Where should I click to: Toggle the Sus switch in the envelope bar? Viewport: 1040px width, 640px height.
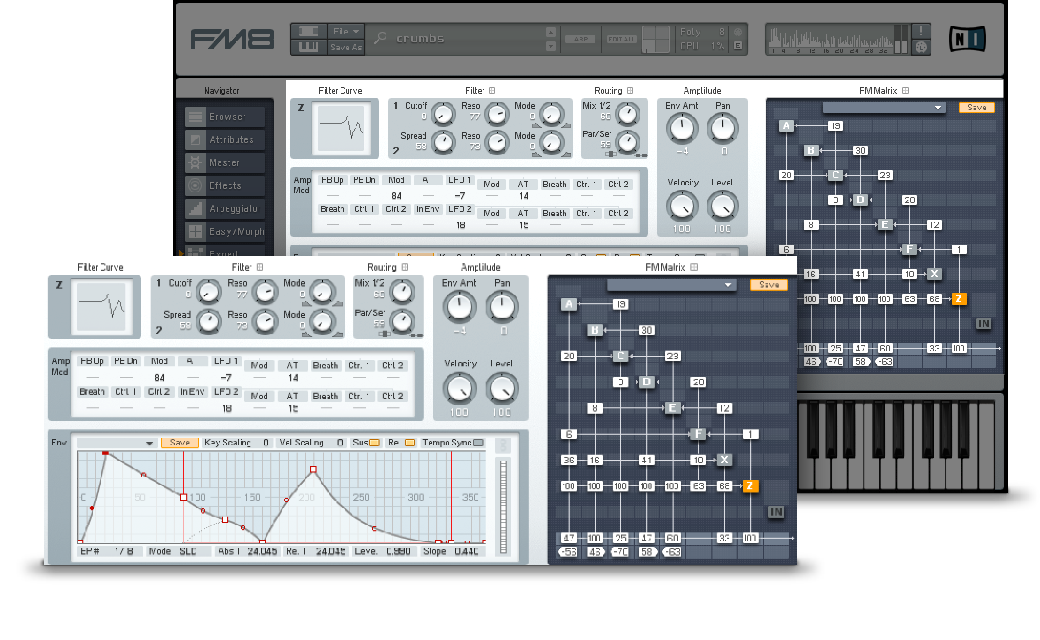(375, 442)
